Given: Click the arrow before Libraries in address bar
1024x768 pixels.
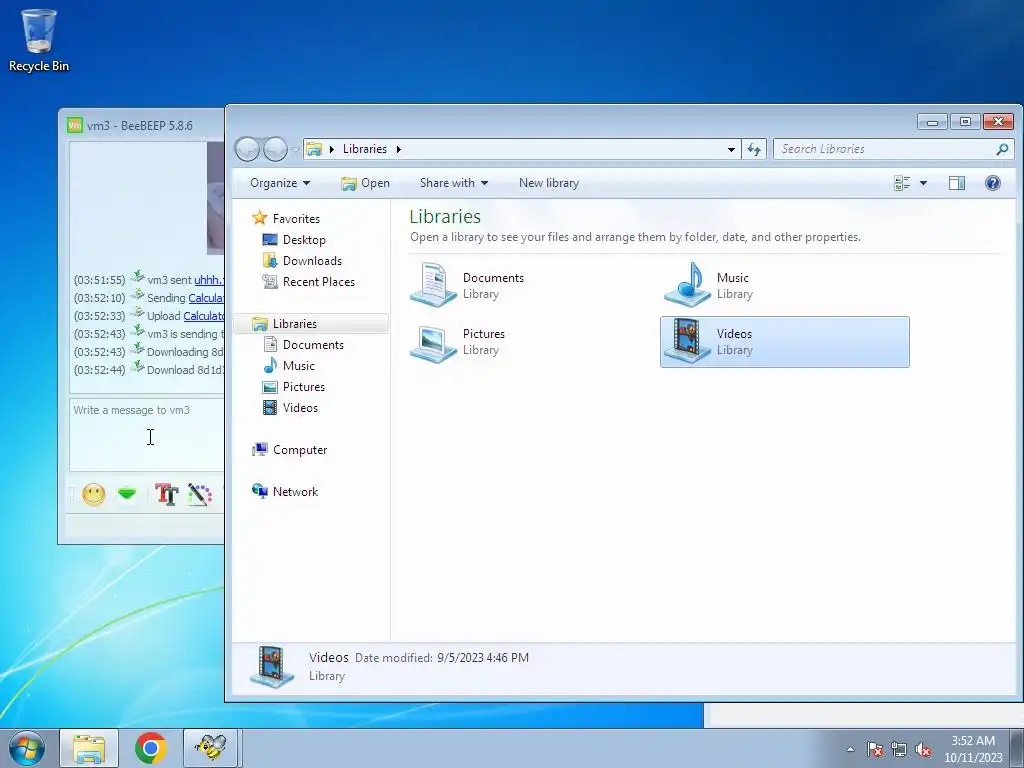Looking at the screenshot, I should pos(332,150).
